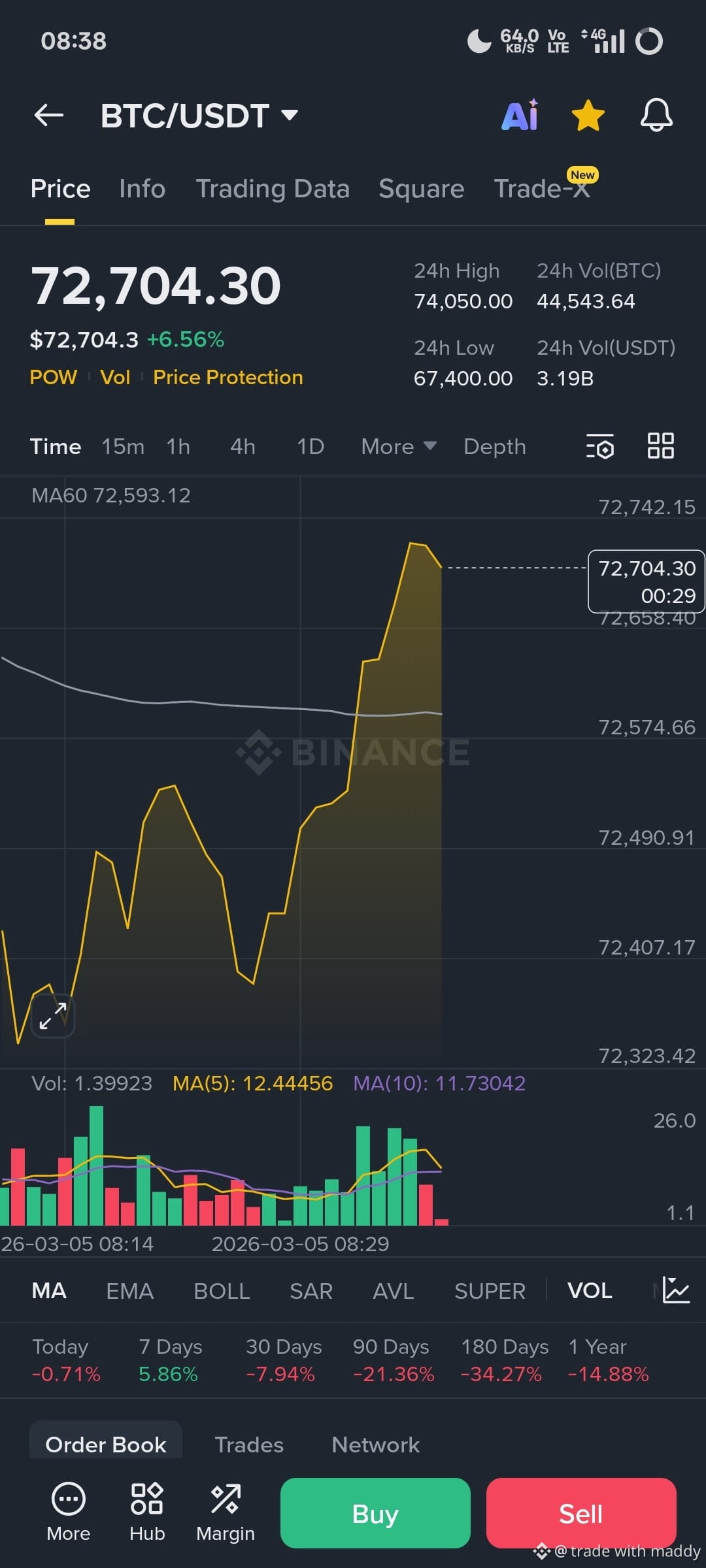This screenshot has width=706, height=1568.
Task: Open price alert bell icon
Action: 656,116
